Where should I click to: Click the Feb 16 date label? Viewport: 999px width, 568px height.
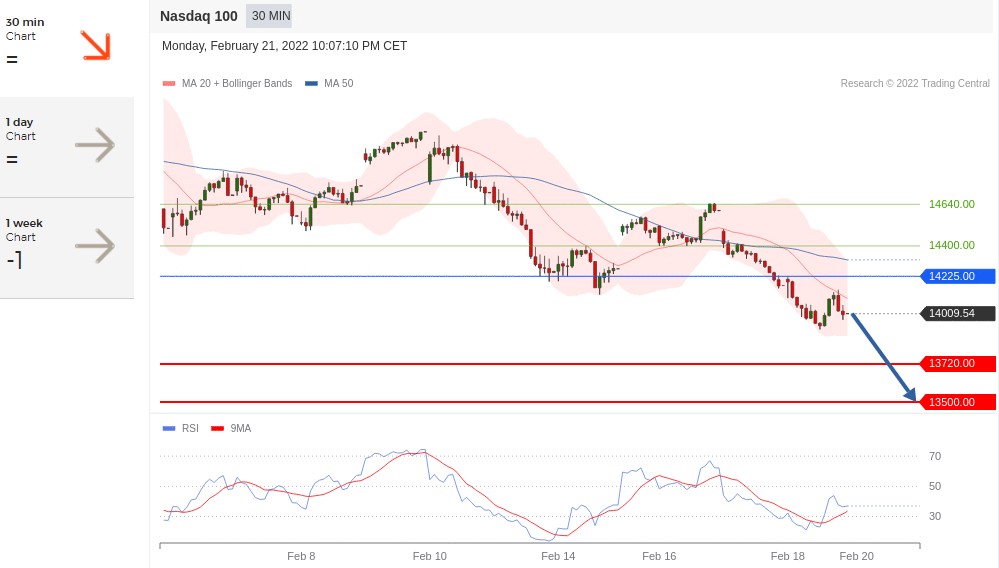click(x=659, y=556)
